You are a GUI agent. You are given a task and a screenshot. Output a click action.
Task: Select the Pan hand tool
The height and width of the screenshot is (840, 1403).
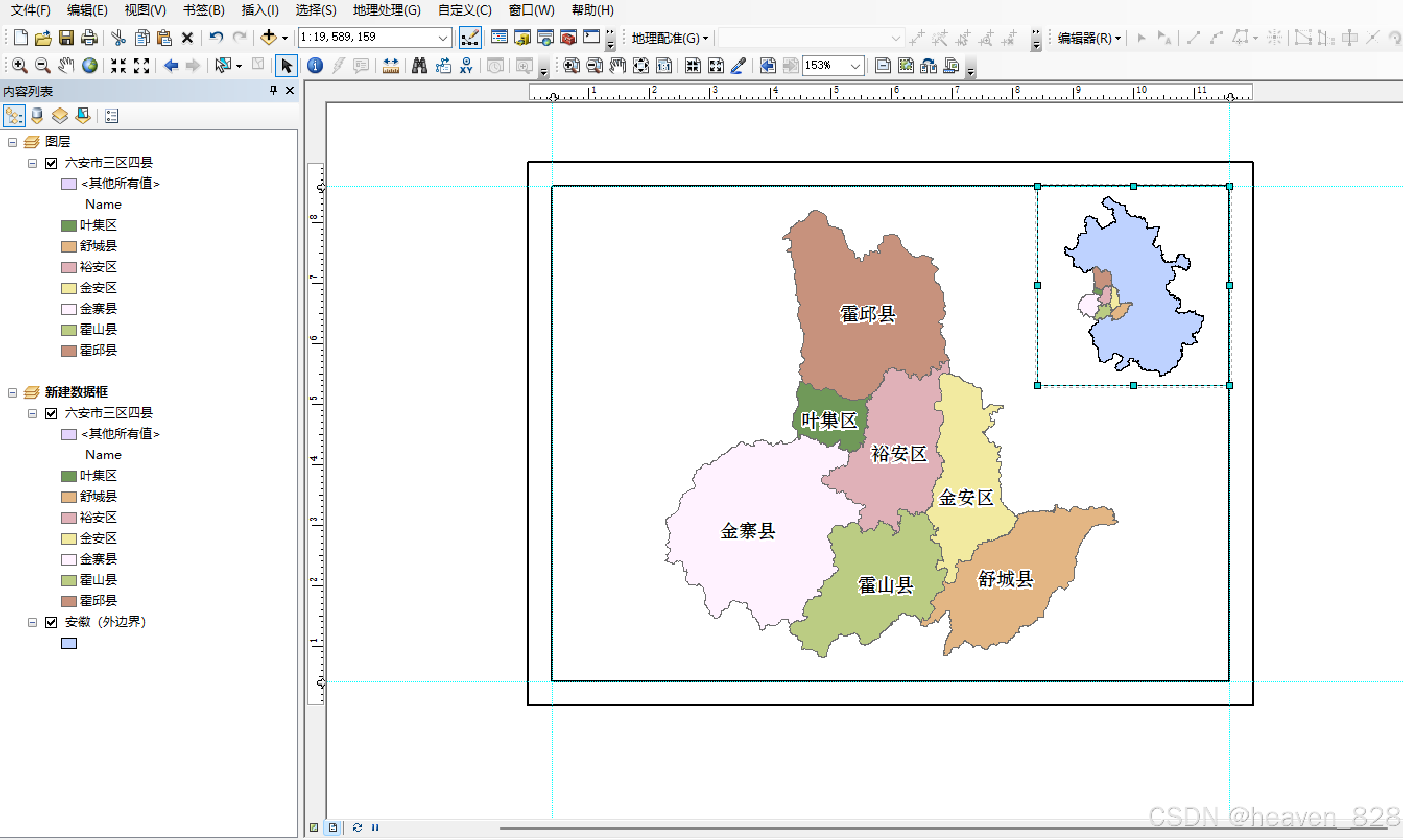(66, 66)
